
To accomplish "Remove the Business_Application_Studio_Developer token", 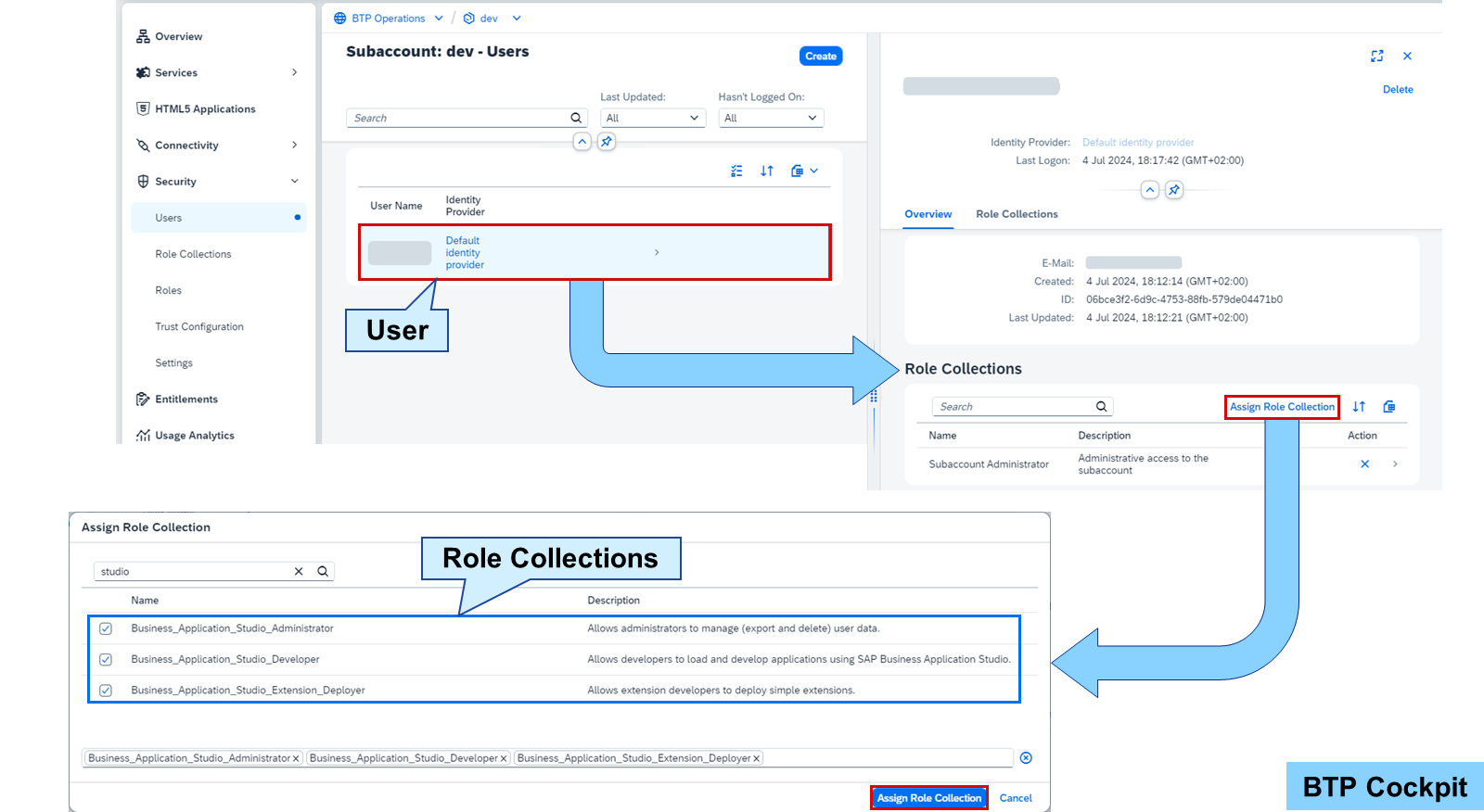I will tap(504, 759).
